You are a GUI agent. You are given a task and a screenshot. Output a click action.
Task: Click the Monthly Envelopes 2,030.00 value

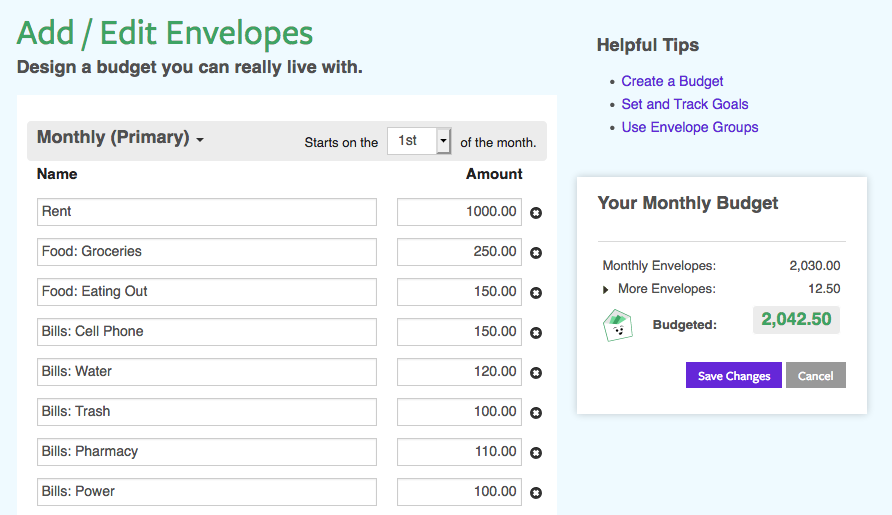(x=815, y=266)
